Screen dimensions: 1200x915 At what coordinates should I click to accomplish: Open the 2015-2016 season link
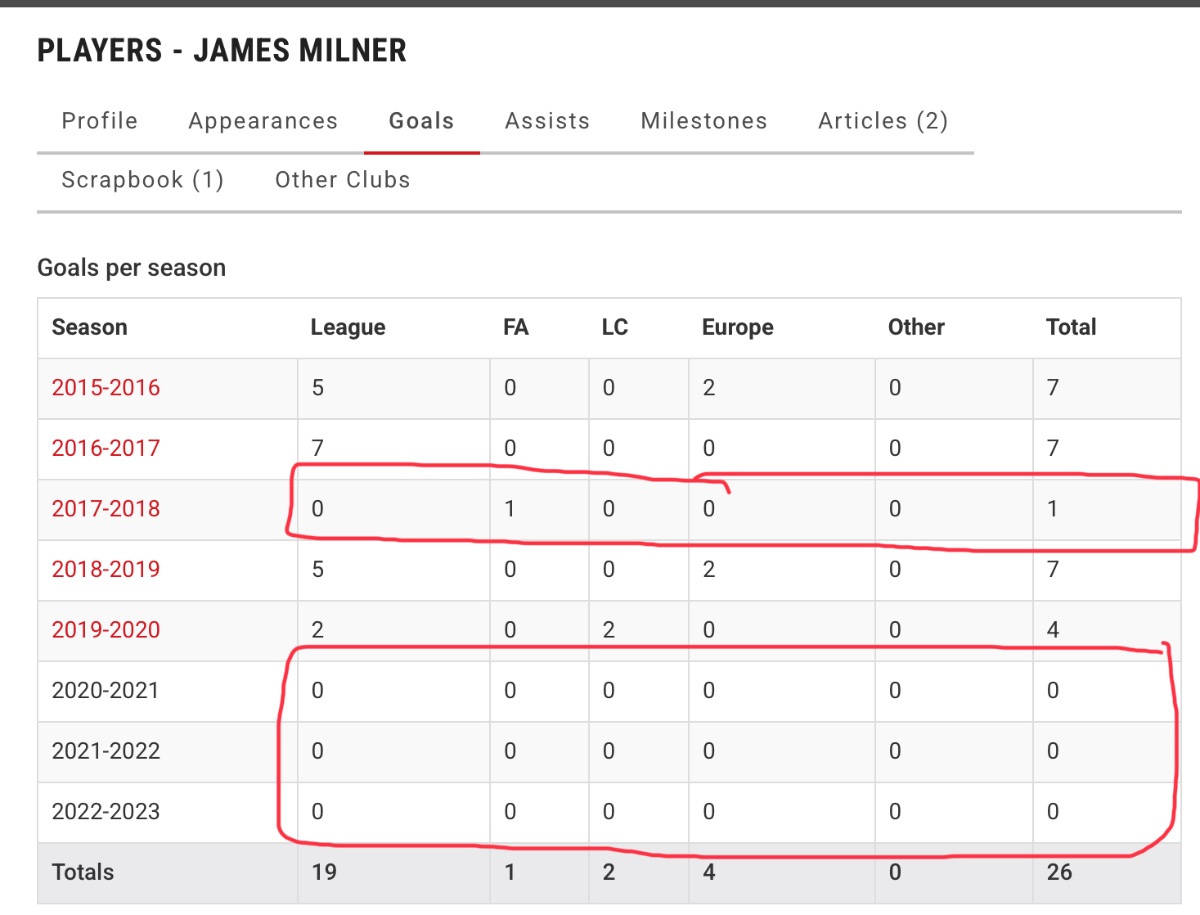click(106, 388)
